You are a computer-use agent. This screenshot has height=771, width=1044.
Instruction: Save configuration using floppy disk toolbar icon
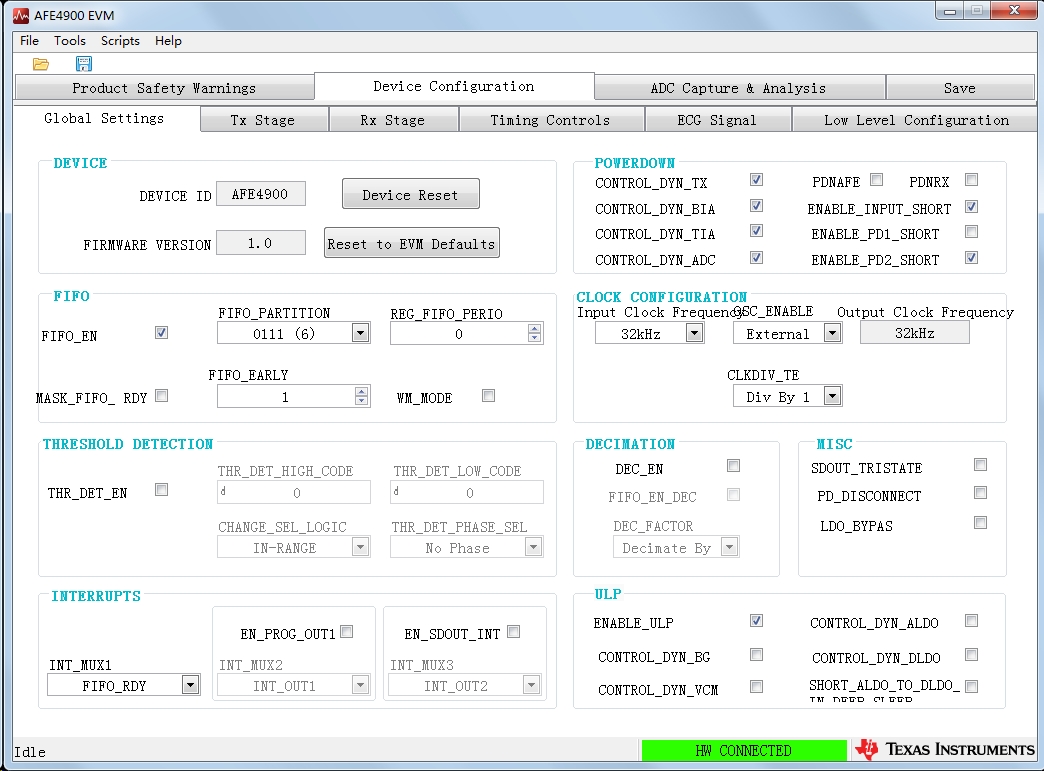click(x=84, y=64)
